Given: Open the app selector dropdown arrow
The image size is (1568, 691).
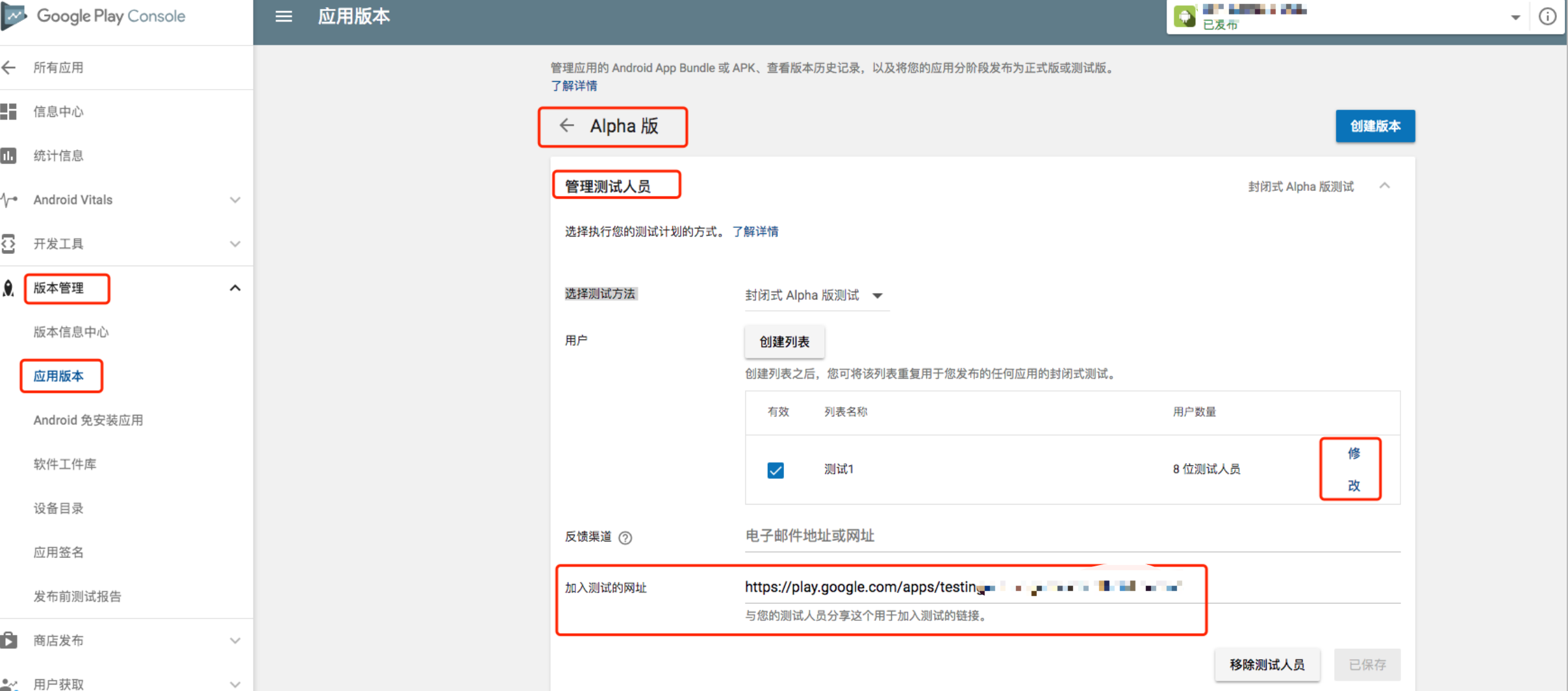Looking at the screenshot, I should click(1515, 18).
